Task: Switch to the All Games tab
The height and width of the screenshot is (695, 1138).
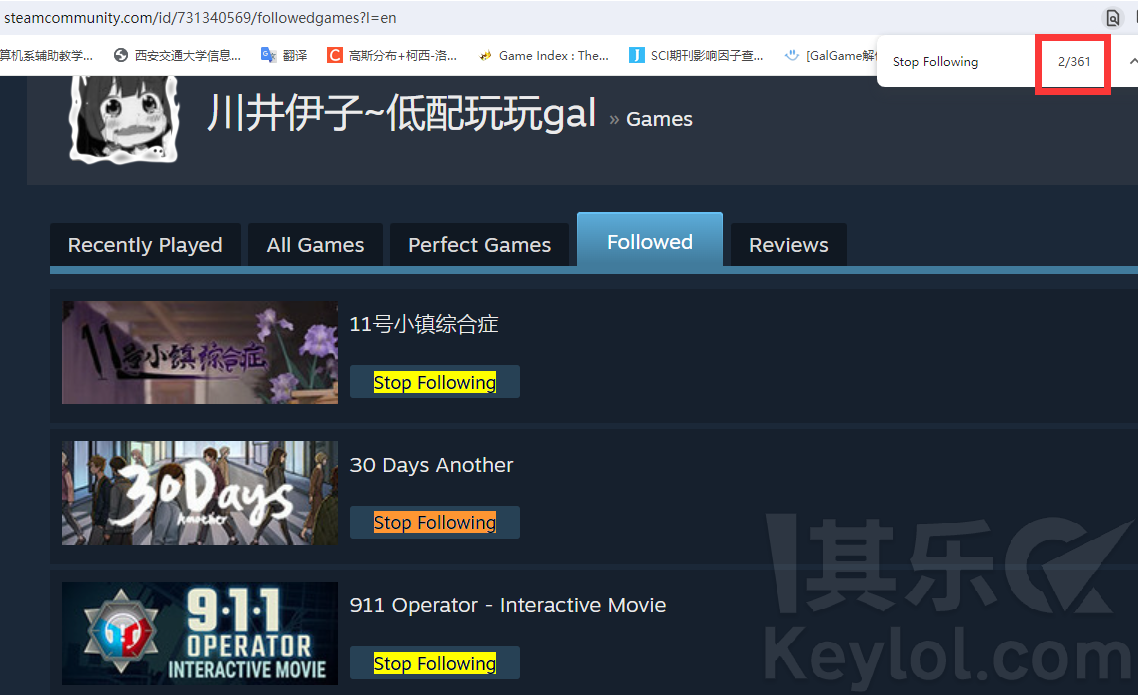Action: [315, 245]
